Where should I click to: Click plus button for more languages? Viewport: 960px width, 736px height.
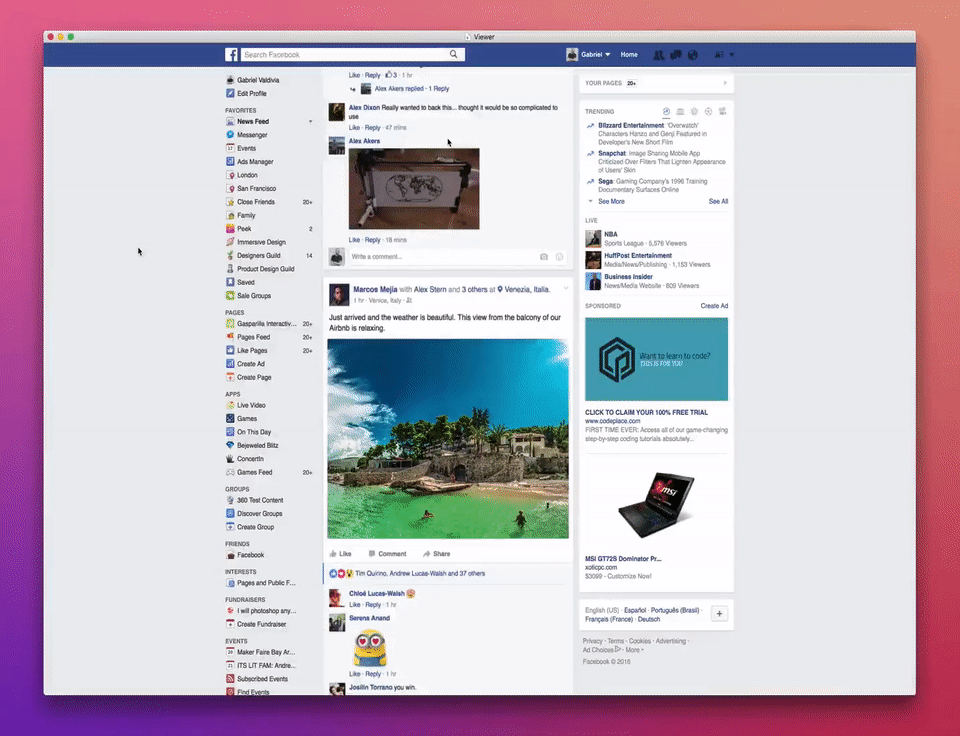point(719,614)
